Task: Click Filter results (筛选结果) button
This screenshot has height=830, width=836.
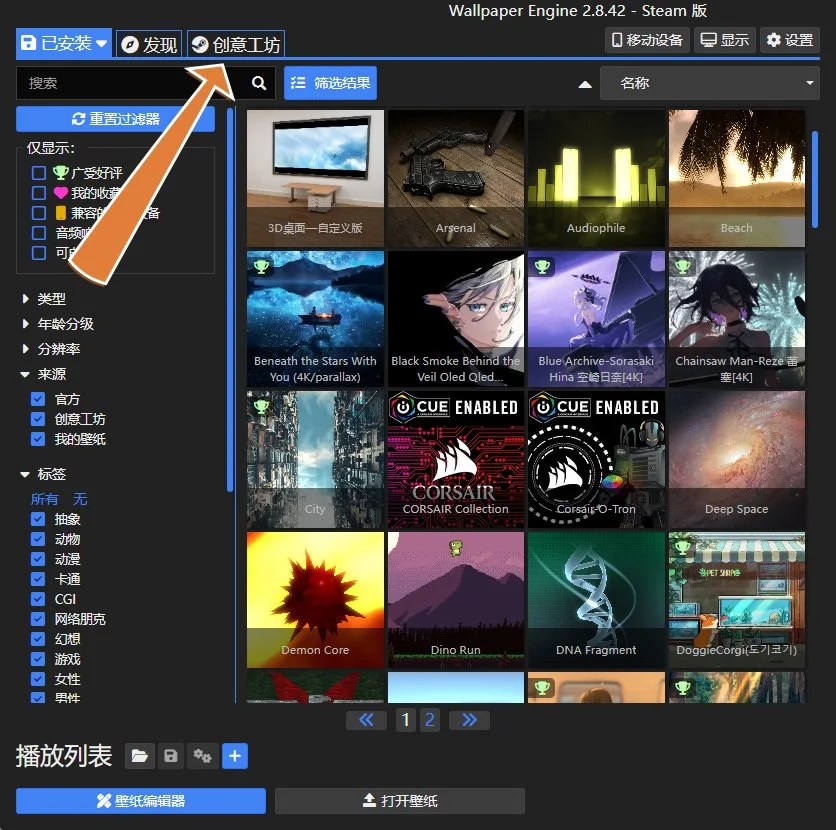Action: (331, 83)
